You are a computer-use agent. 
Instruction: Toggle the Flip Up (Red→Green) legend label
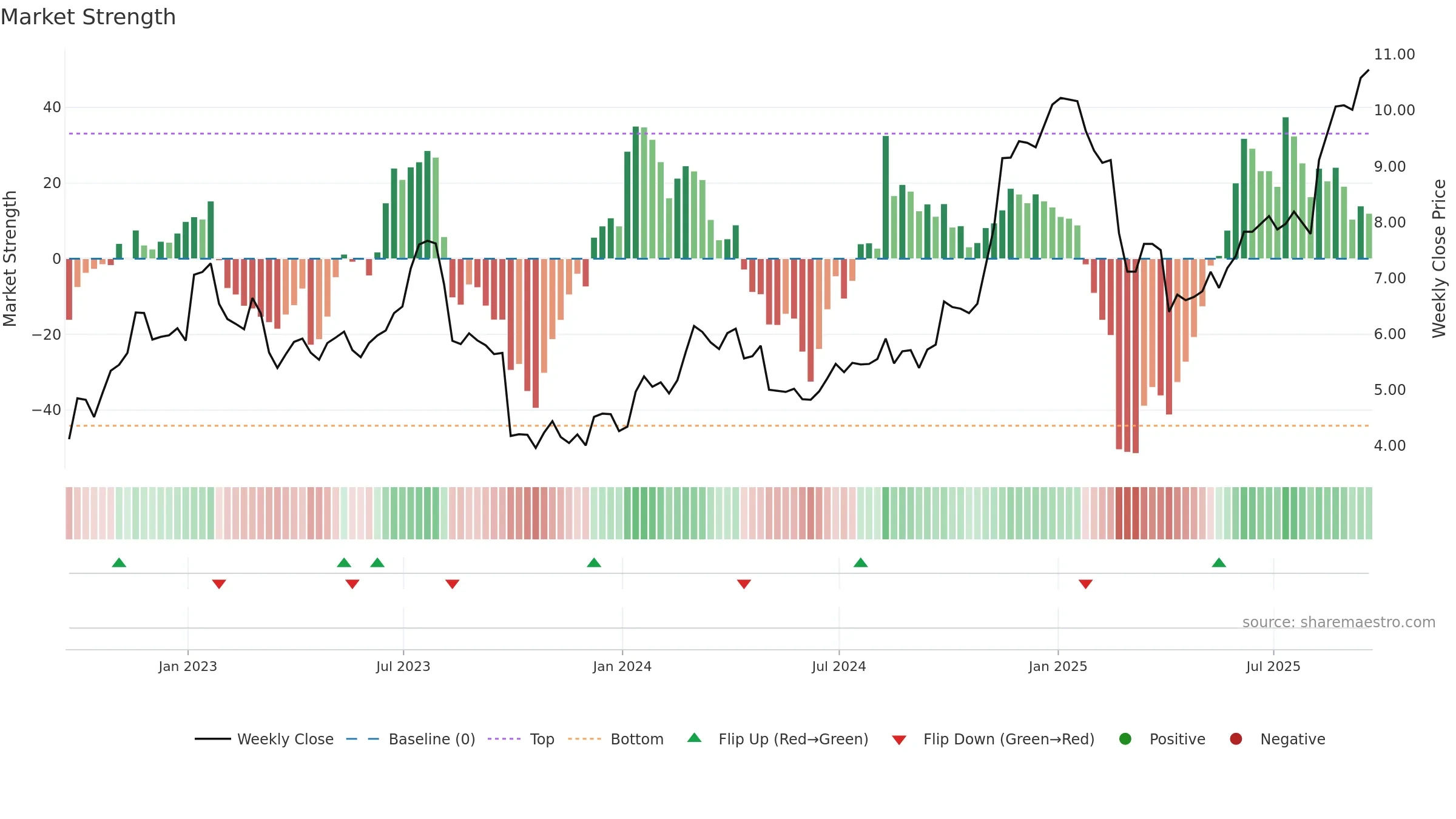pyautogui.click(x=794, y=740)
